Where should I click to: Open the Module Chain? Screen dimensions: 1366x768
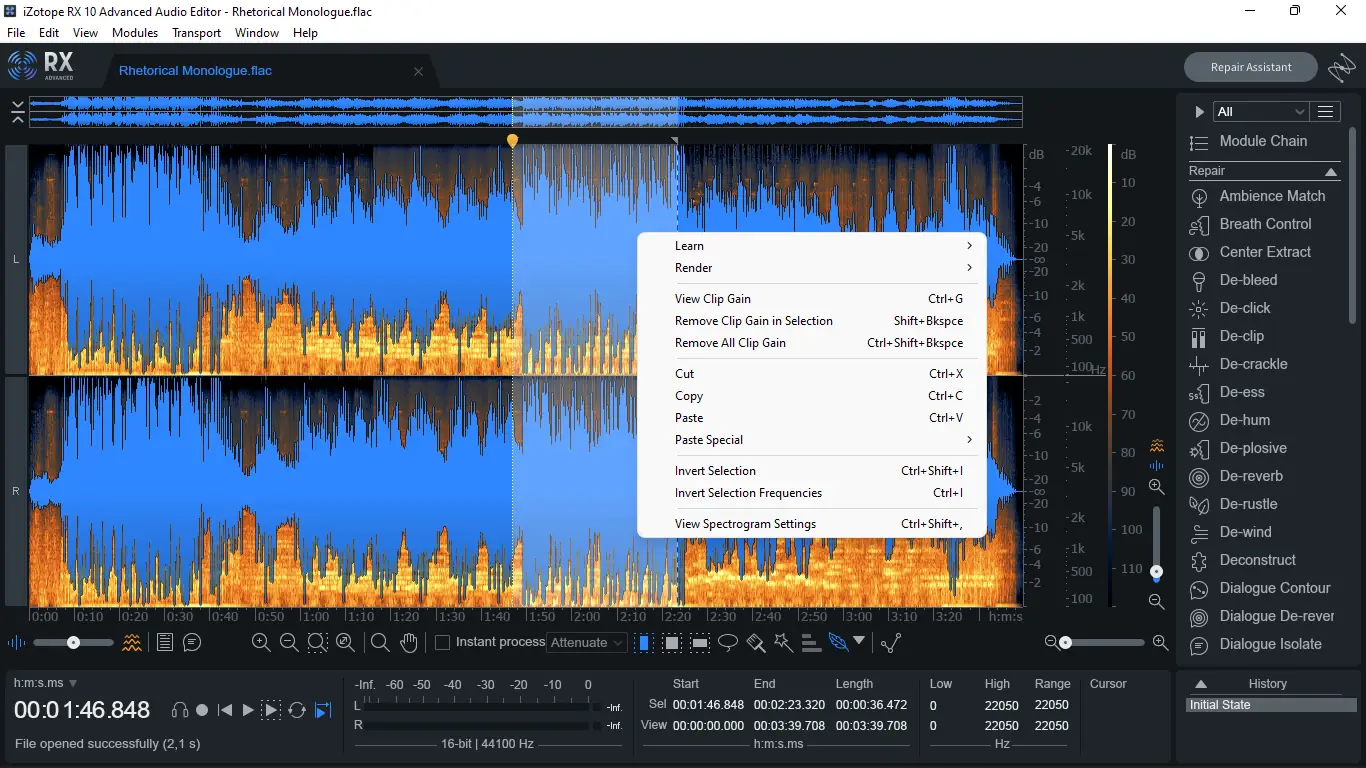(1262, 141)
